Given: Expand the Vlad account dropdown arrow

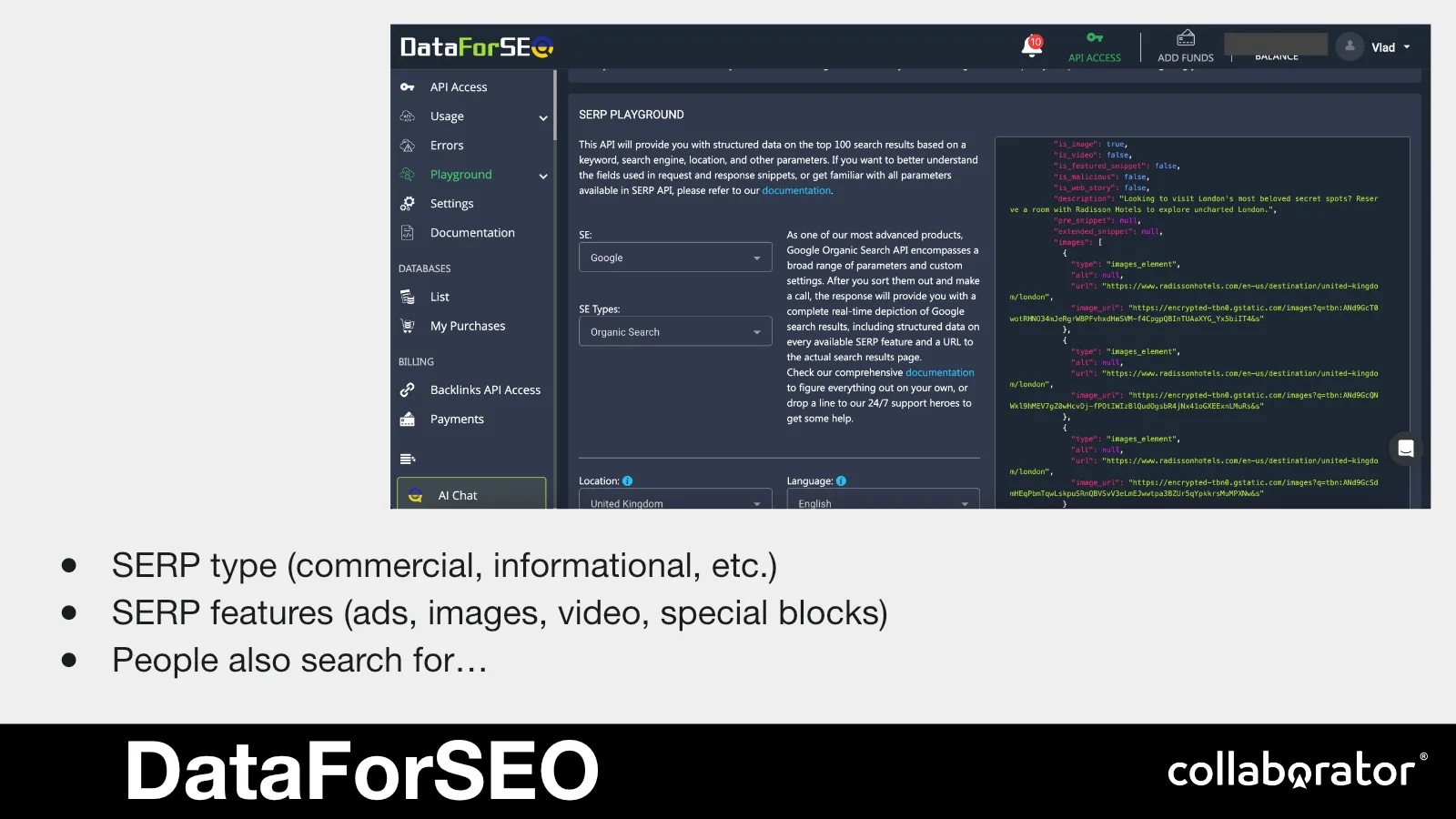Looking at the screenshot, I should click(1407, 47).
